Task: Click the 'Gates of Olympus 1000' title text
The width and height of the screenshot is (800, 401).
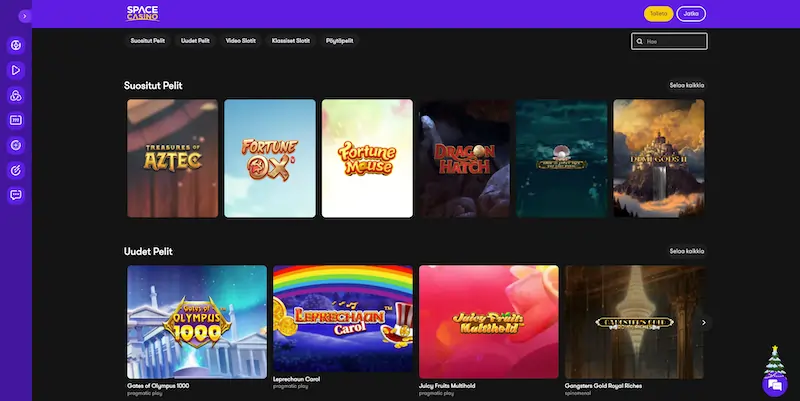Action: pos(158,386)
